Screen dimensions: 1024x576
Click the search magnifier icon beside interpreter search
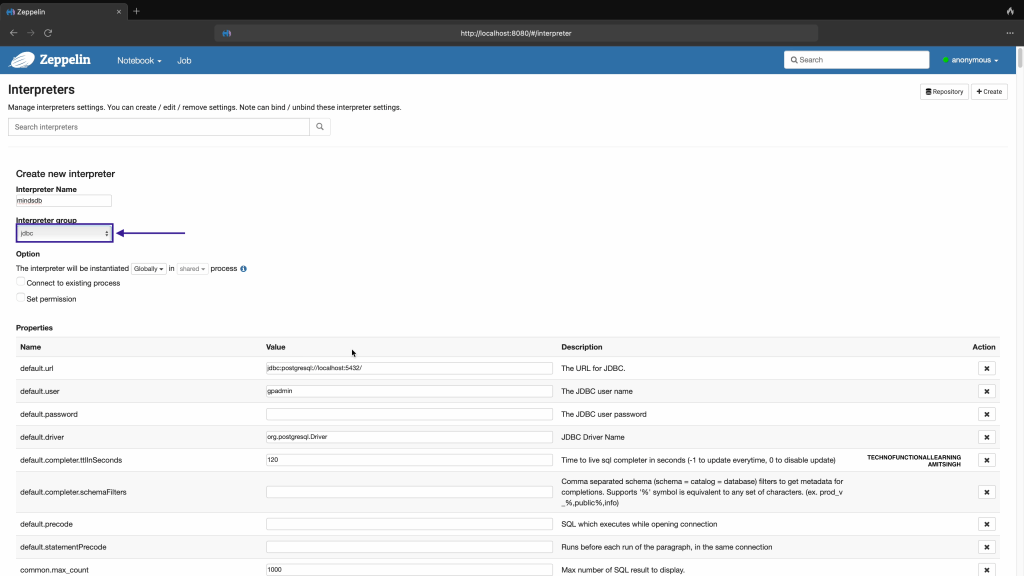(320, 127)
